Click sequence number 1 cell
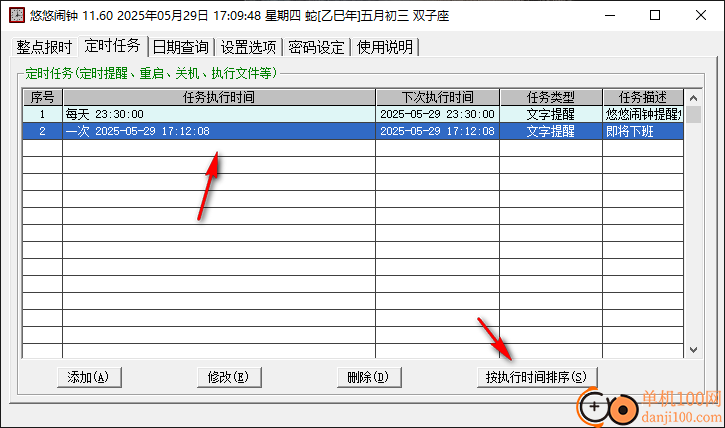This screenshot has width=725, height=428. tap(43, 114)
